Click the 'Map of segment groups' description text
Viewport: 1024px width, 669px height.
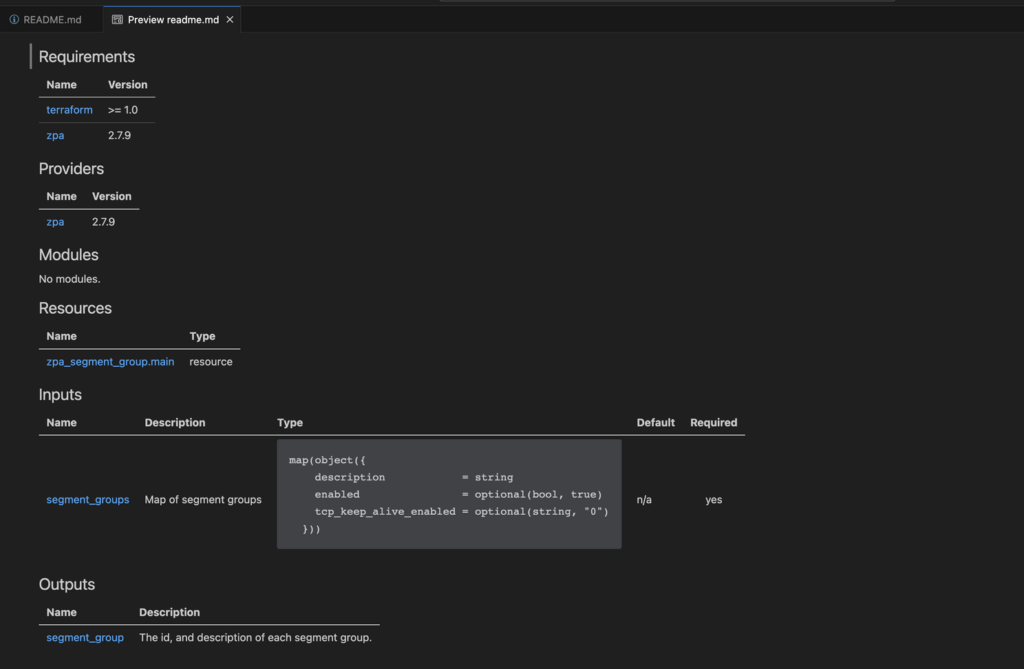tap(203, 500)
